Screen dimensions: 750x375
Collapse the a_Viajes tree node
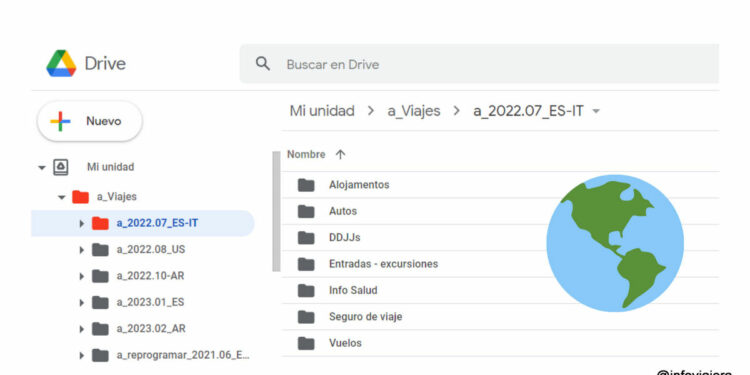pyautogui.click(x=61, y=197)
